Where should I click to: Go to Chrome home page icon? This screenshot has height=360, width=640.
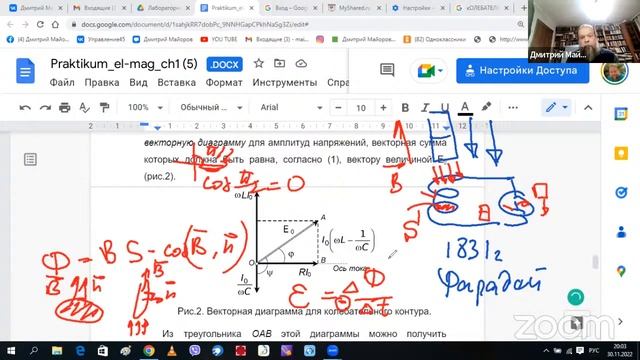pos(55,24)
